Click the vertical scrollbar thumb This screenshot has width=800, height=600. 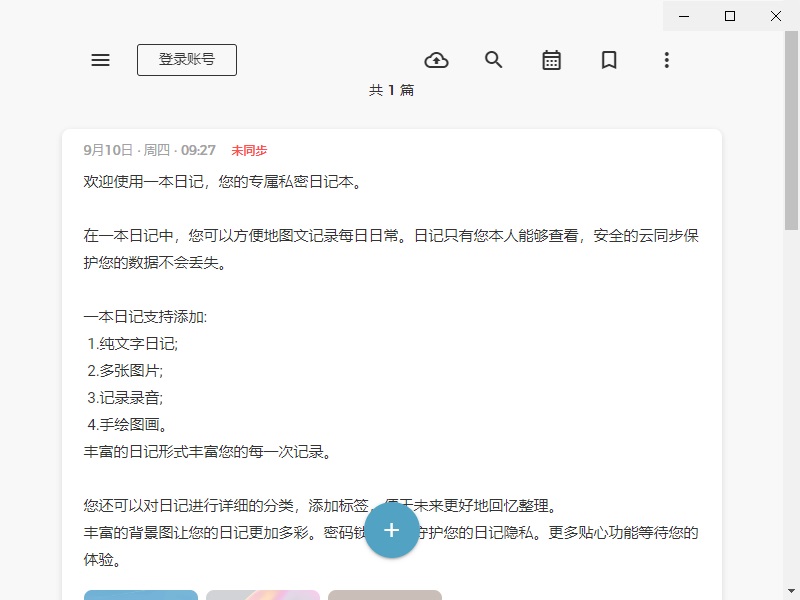(791, 130)
